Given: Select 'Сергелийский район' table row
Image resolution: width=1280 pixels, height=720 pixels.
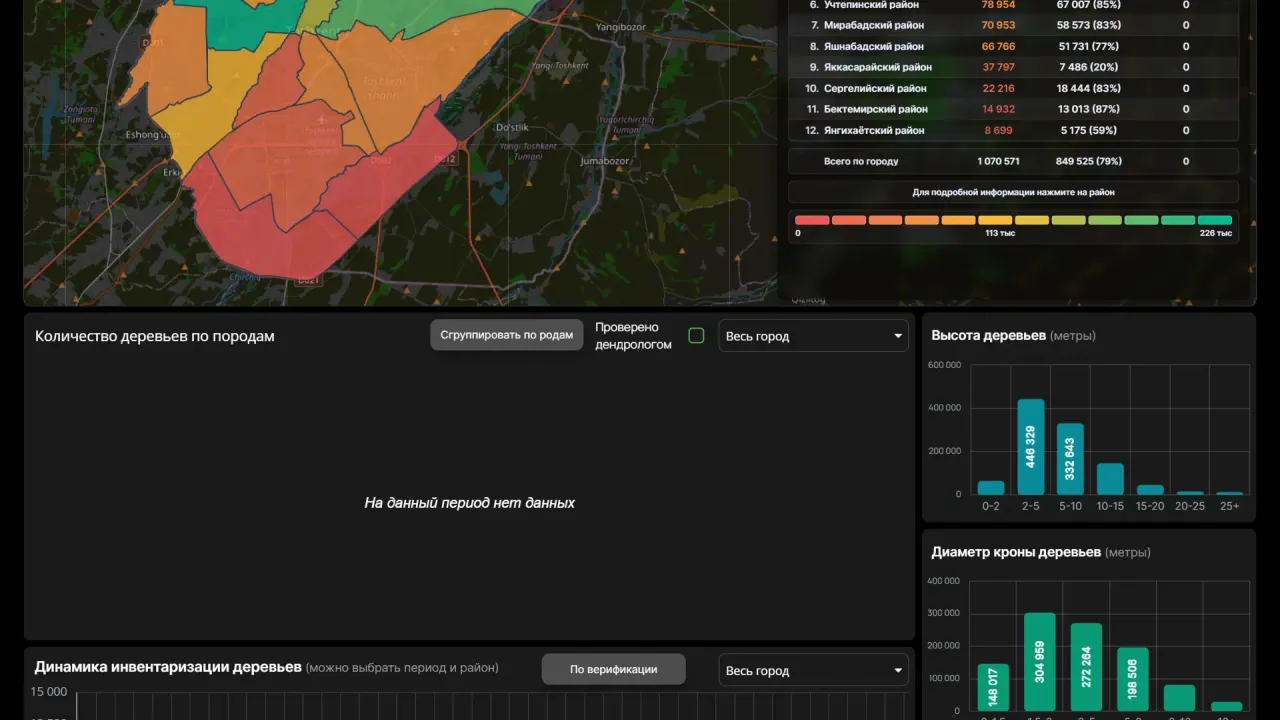Looking at the screenshot, I should click(1013, 88).
